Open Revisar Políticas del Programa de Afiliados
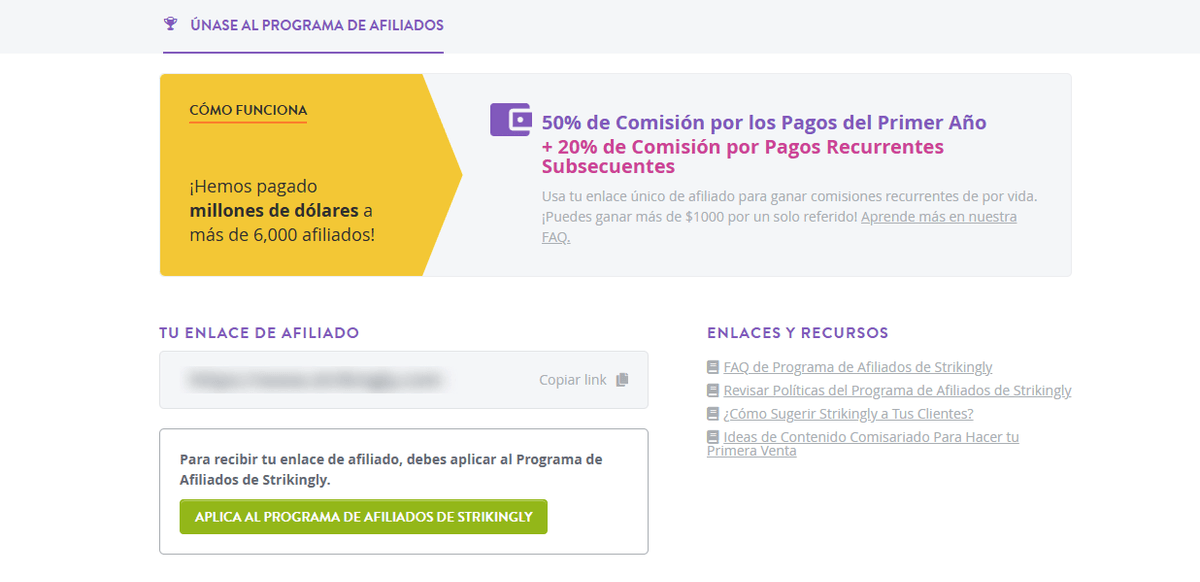Image resolution: width=1200 pixels, height=582 pixels. 897,391
